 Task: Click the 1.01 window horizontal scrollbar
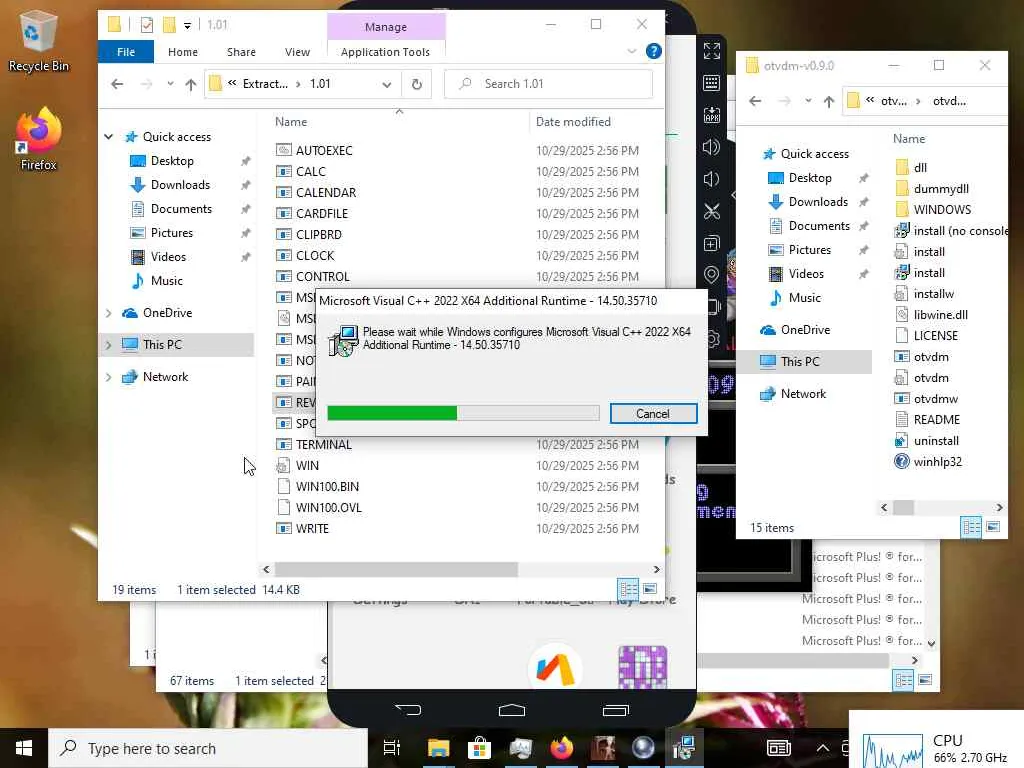point(396,569)
